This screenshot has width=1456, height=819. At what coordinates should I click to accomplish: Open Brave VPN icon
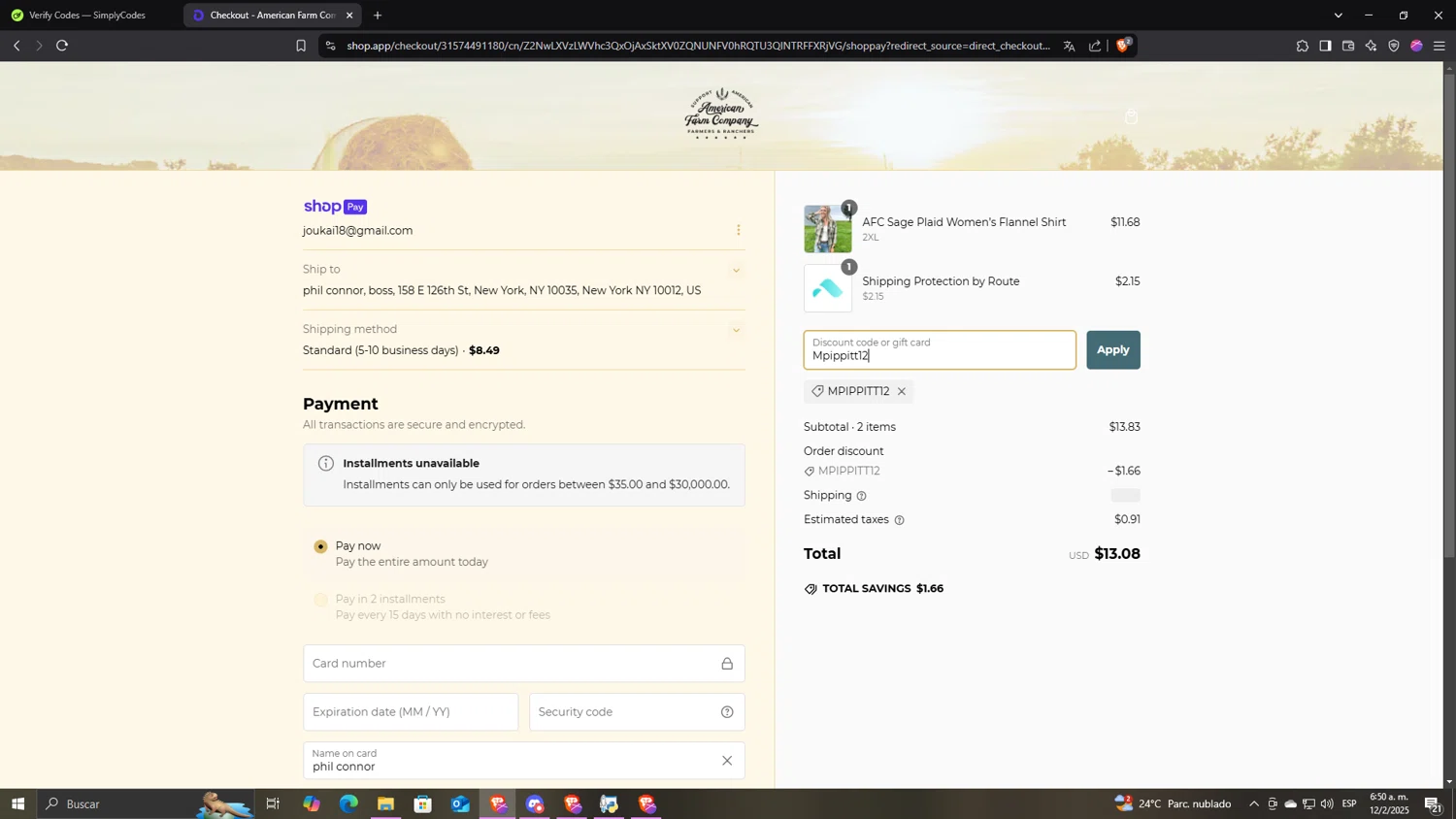(1394, 46)
